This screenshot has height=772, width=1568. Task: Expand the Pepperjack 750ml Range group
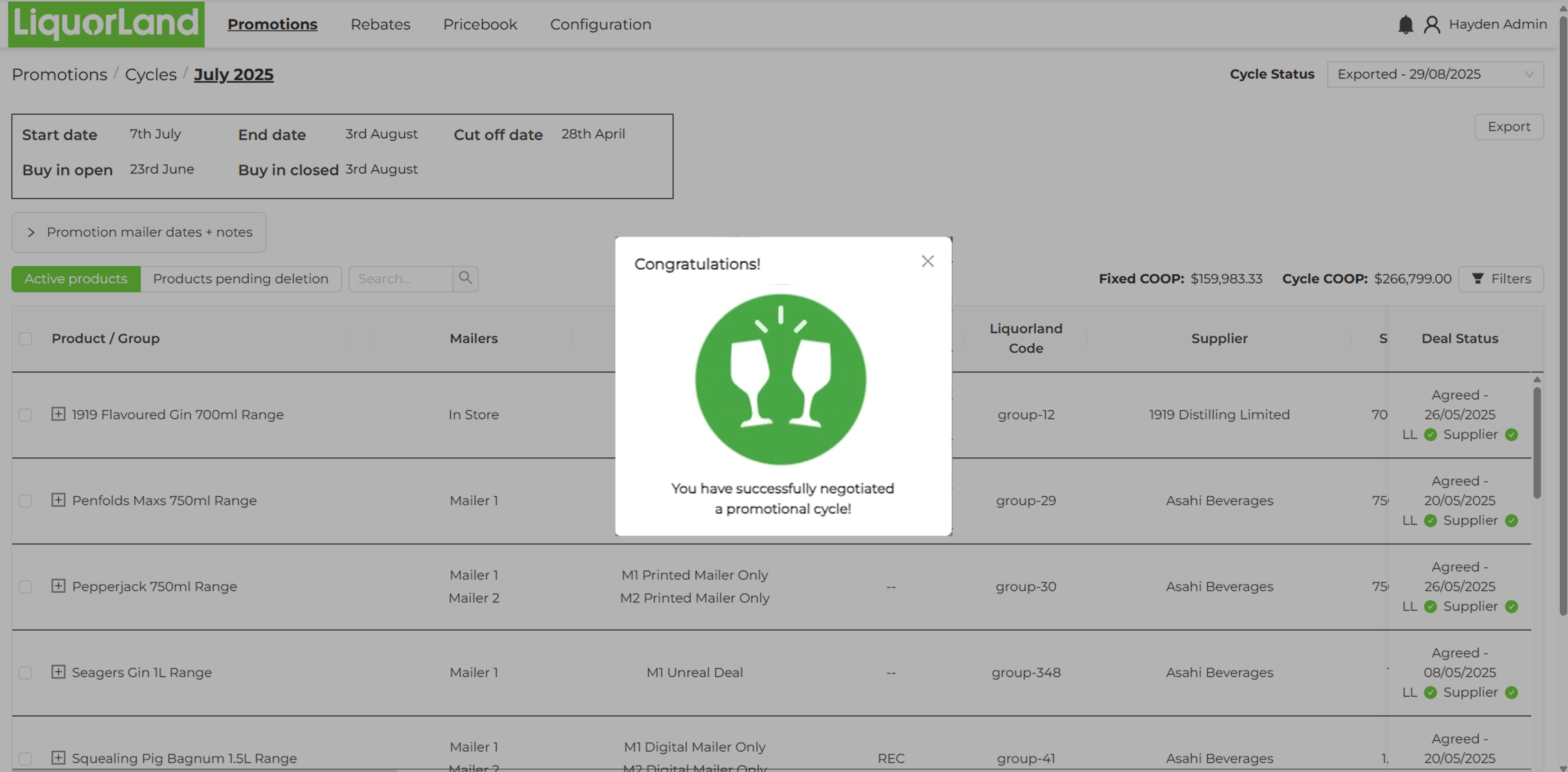(58, 586)
